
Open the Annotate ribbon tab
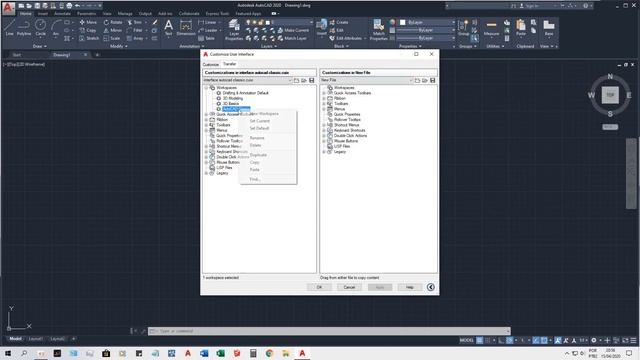click(62, 13)
